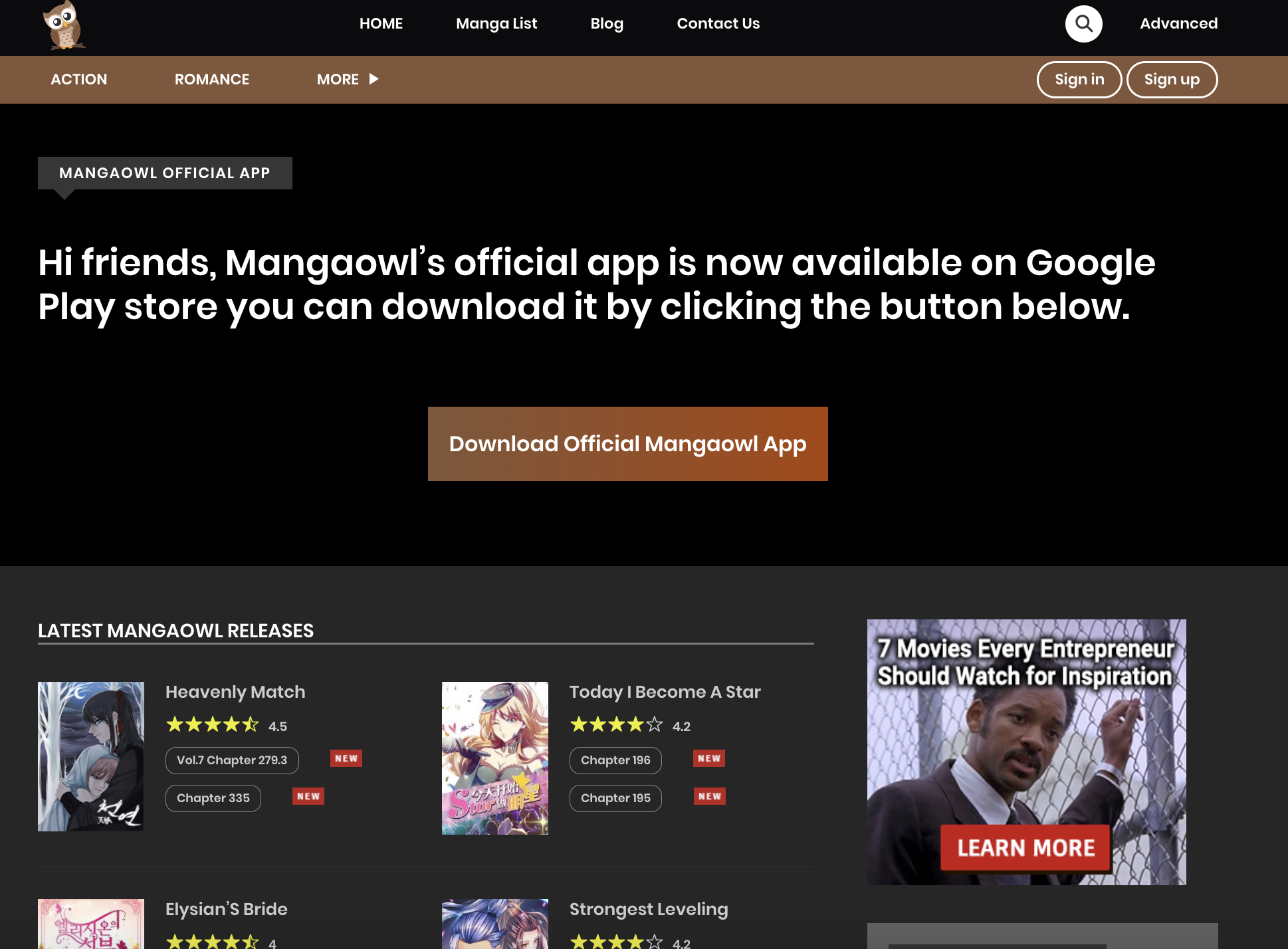Open the Advanced search options
This screenshot has height=949, width=1288.
[1178, 24]
